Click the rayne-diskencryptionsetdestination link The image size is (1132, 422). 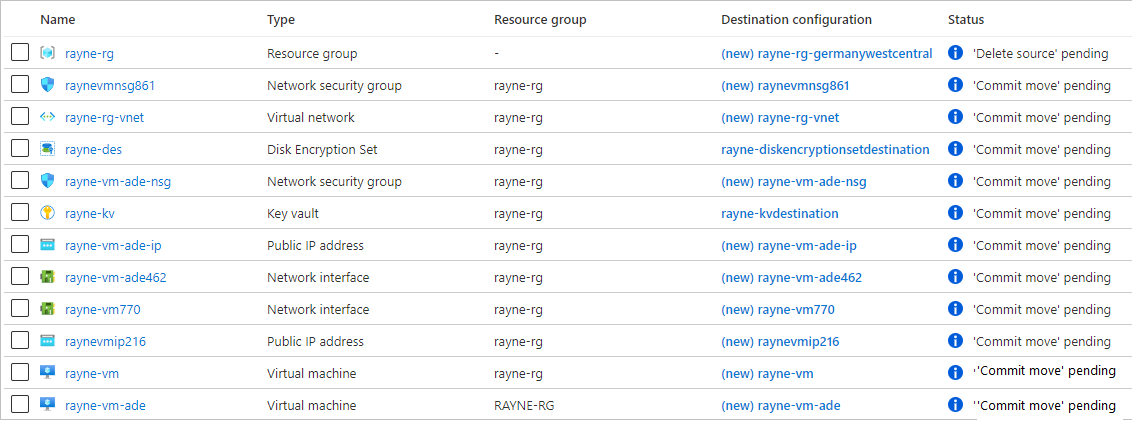824,149
